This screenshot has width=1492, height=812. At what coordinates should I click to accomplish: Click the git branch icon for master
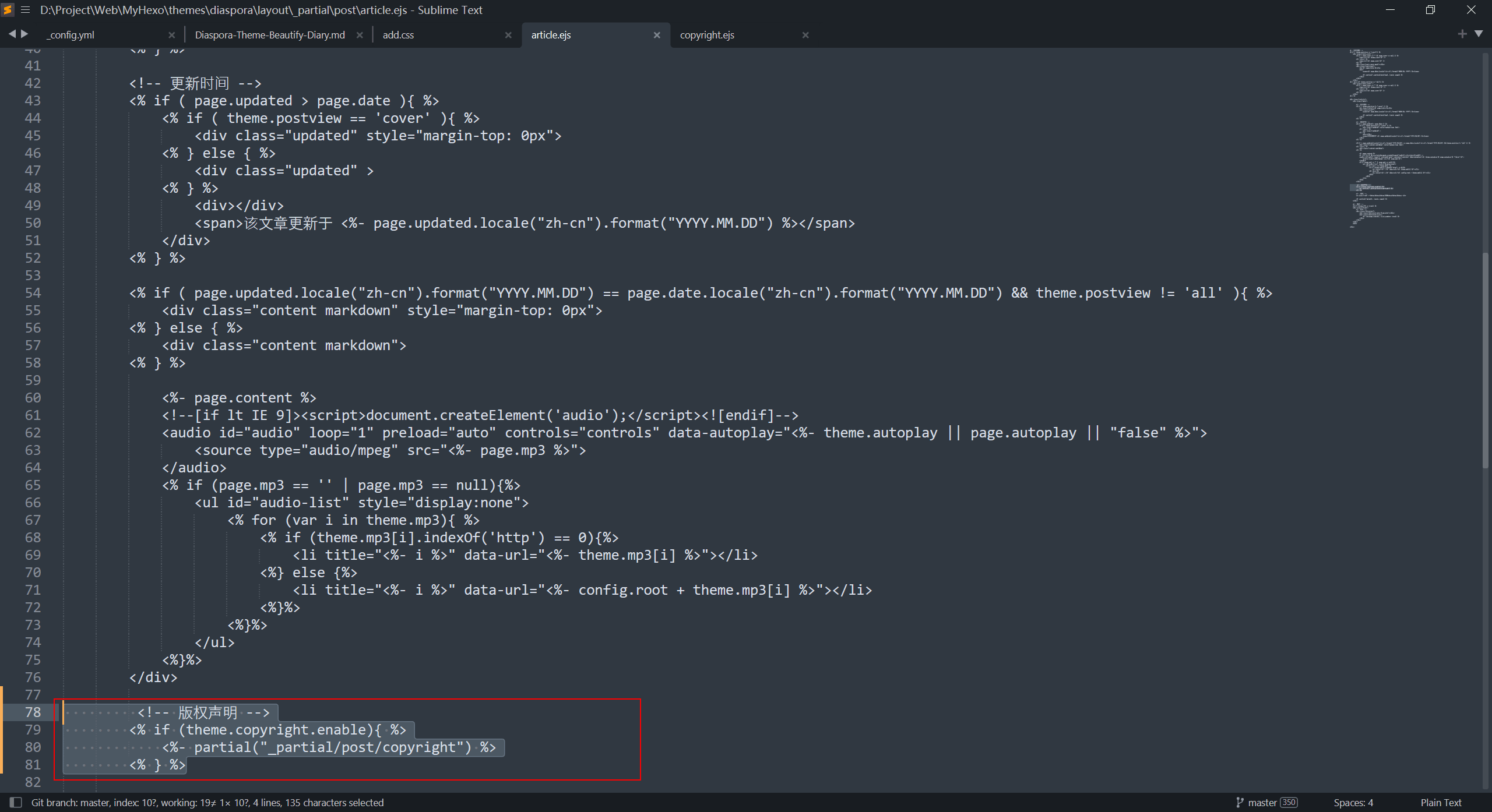click(x=1240, y=802)
